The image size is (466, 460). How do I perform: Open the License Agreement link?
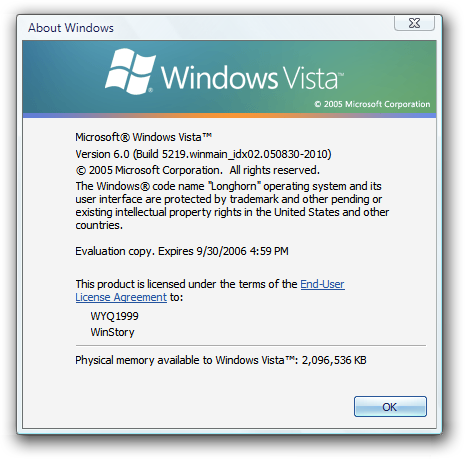(121, 297)
